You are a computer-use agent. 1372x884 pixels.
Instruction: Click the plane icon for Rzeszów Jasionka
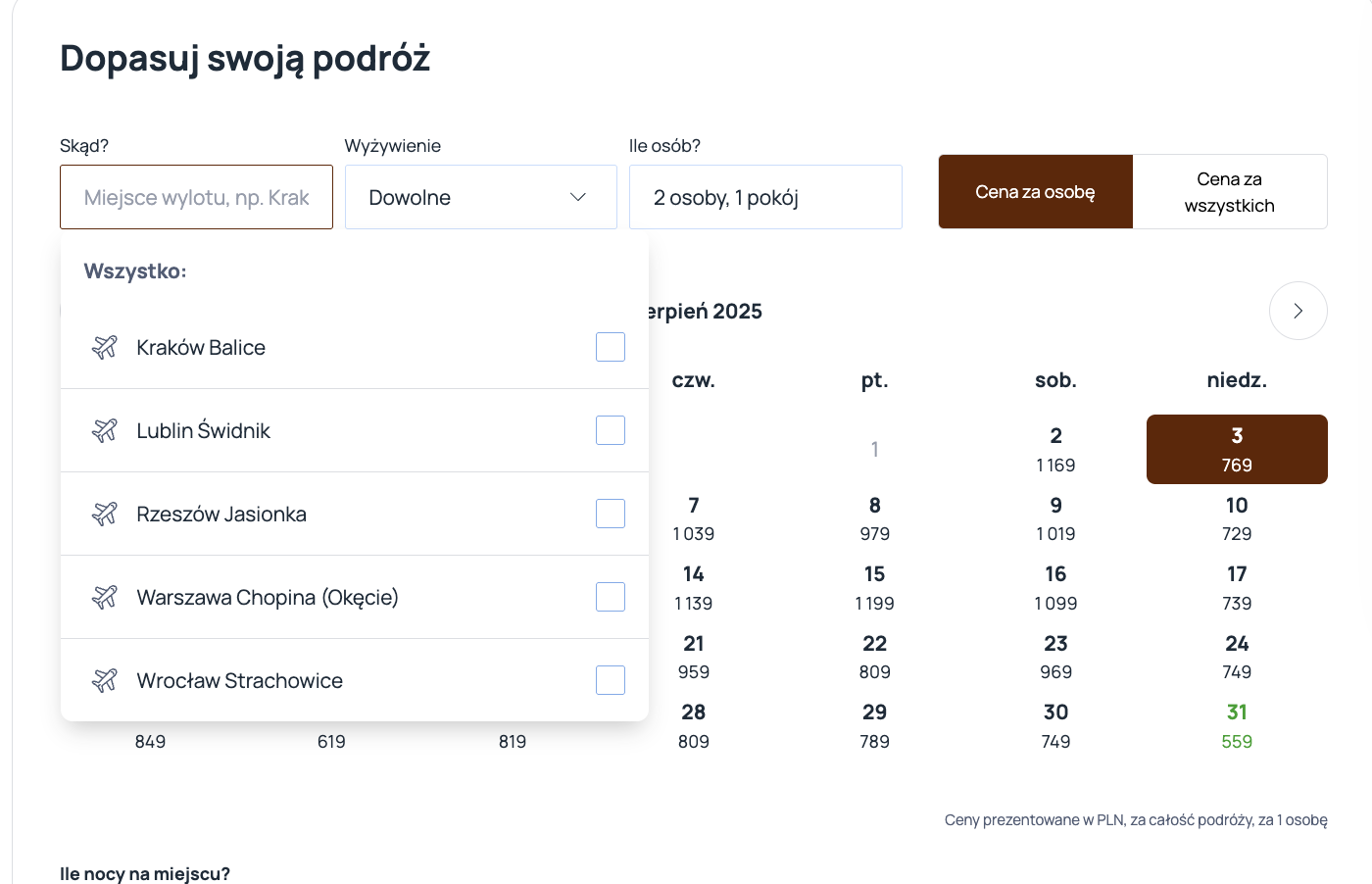(x=103, y=513)
